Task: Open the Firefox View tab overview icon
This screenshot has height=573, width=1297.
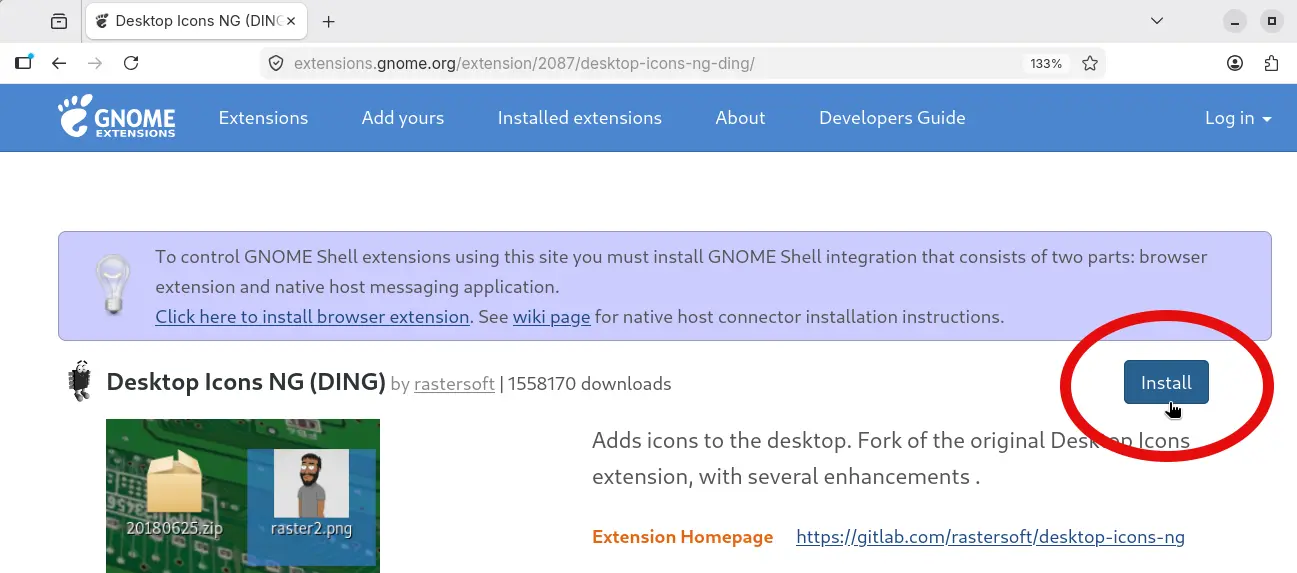Action: pyautogui.click(x=58, y=20)
